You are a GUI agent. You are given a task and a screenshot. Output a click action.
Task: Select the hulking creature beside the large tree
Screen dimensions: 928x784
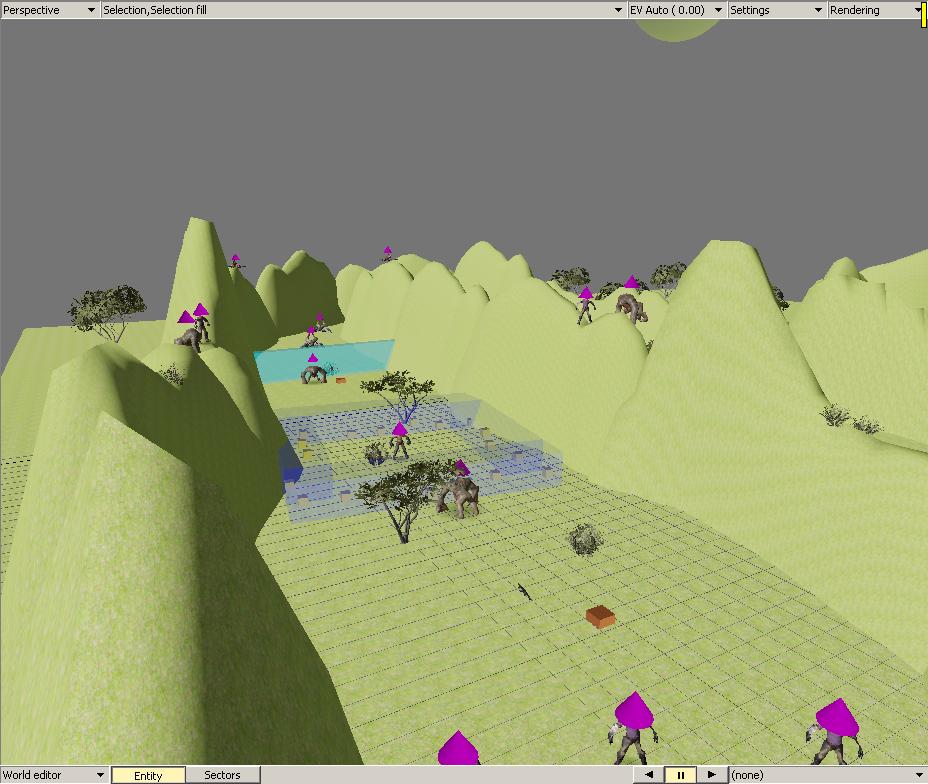[460, 496]
